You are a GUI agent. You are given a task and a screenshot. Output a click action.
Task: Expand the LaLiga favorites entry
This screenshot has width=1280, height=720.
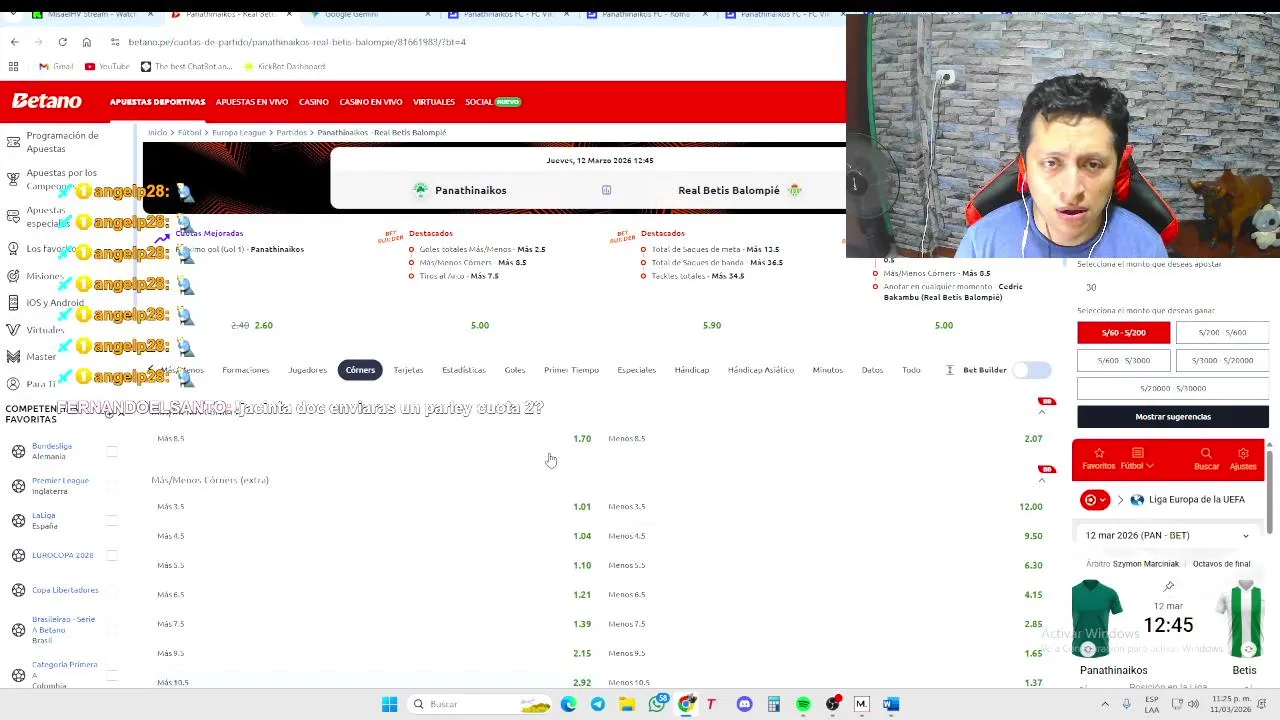112,520
